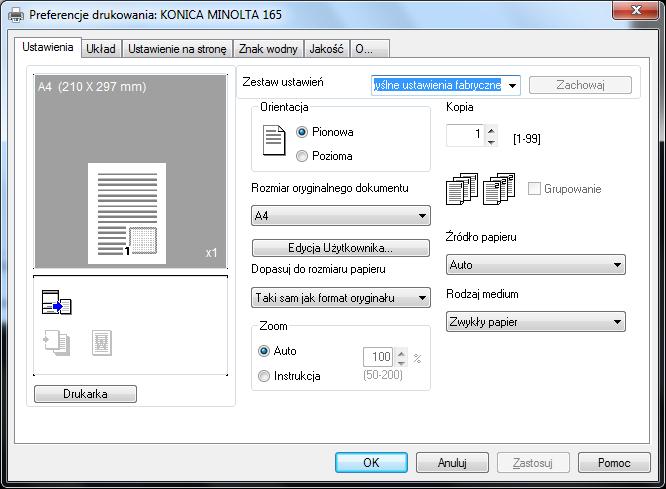
Task: Open Rodzaj medium Zwykły papier dropdown
Action: (x=536, y=322)
